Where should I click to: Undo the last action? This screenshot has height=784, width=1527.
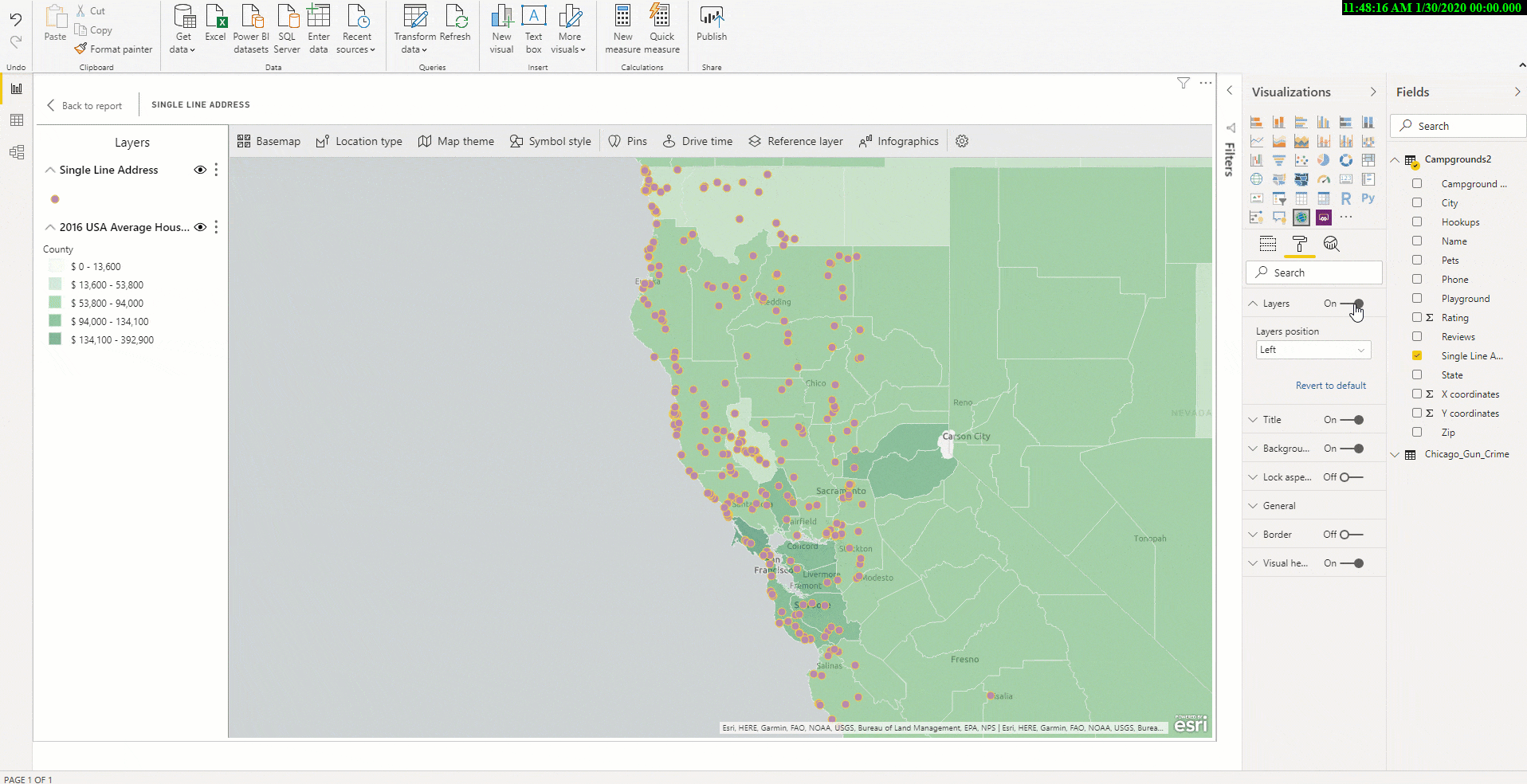[x=16, y=20]
